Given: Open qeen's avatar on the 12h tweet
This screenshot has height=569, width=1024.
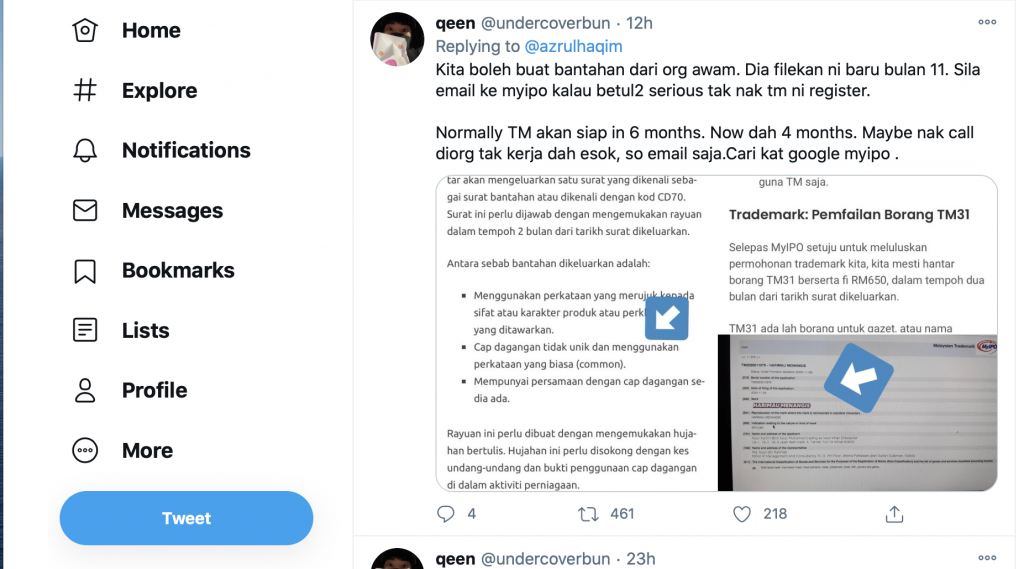Looking at the screenshot, I should 397,39.
